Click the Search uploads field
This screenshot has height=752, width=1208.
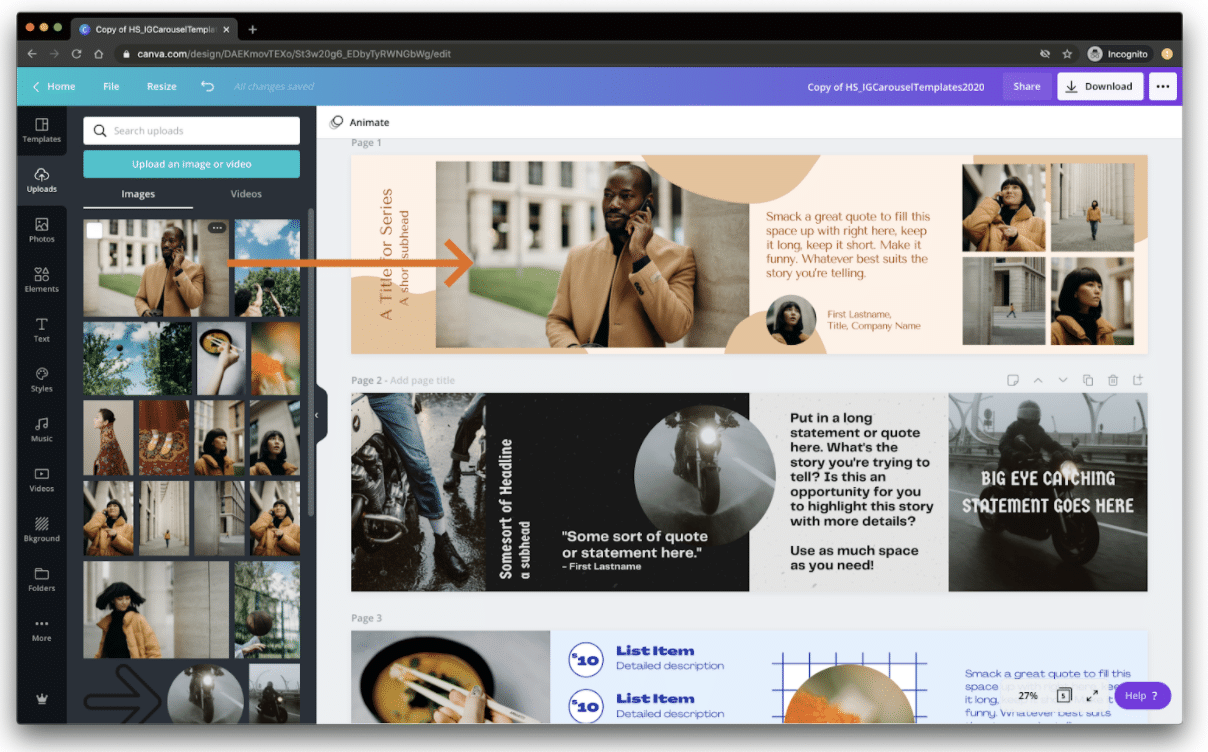pos(192,131)
